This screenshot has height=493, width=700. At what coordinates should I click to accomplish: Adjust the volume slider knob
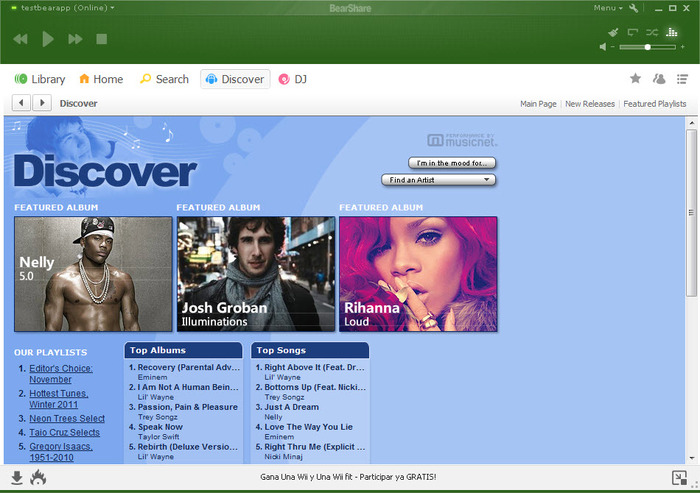tap(647, 47)
